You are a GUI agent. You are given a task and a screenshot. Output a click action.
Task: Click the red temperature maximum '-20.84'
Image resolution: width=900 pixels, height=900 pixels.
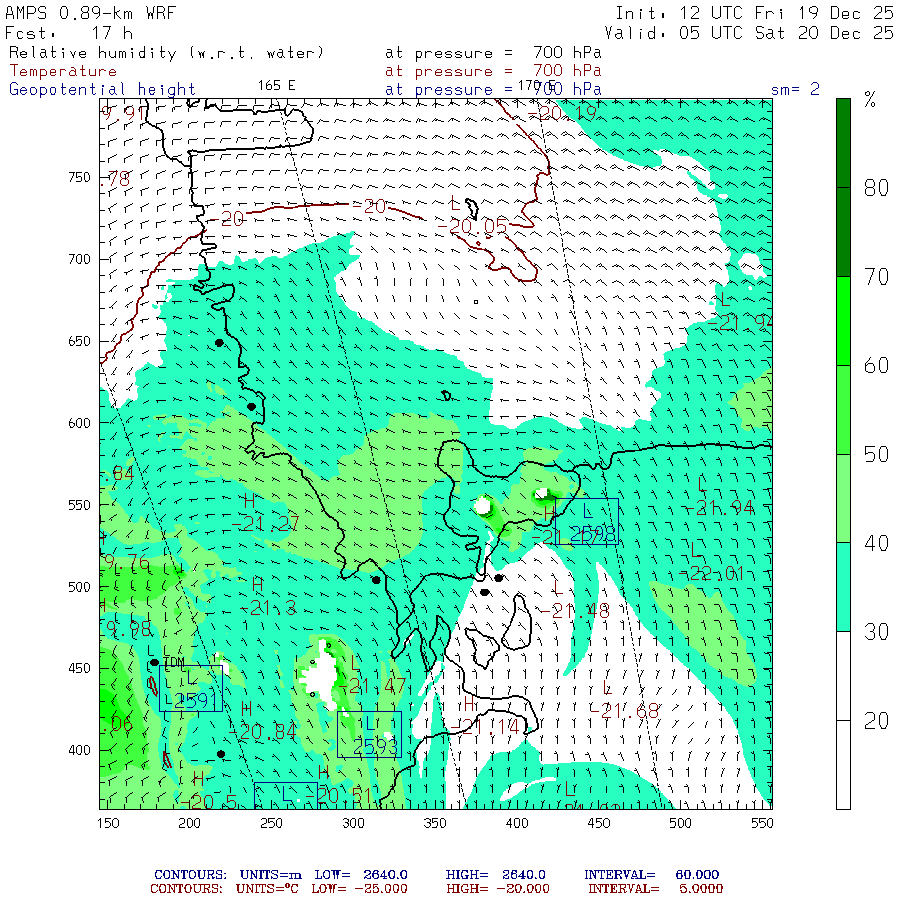point(262,731)
